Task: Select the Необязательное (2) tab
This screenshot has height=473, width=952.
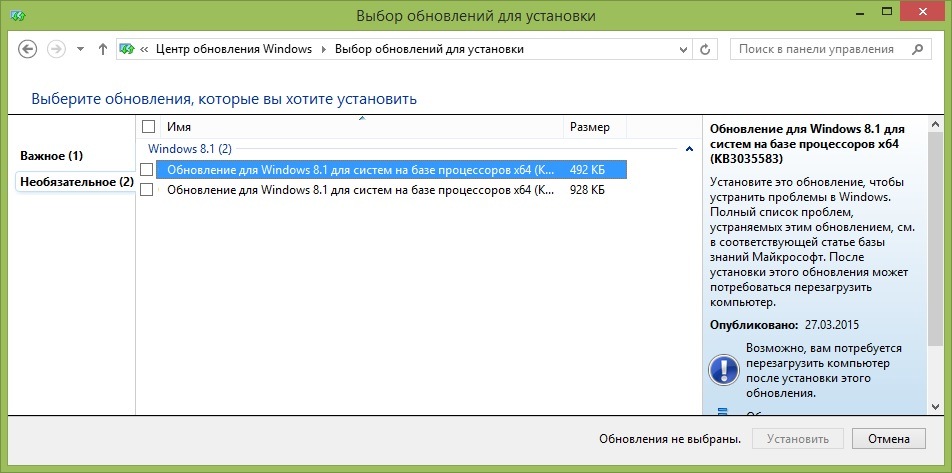Action: tap(77, 182)
